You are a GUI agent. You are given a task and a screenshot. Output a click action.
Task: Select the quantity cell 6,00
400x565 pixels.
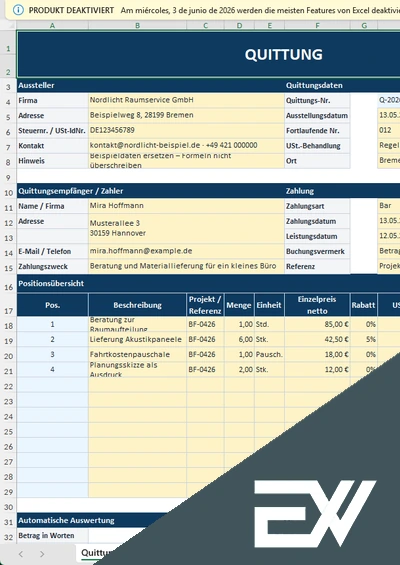click(239, 339)
